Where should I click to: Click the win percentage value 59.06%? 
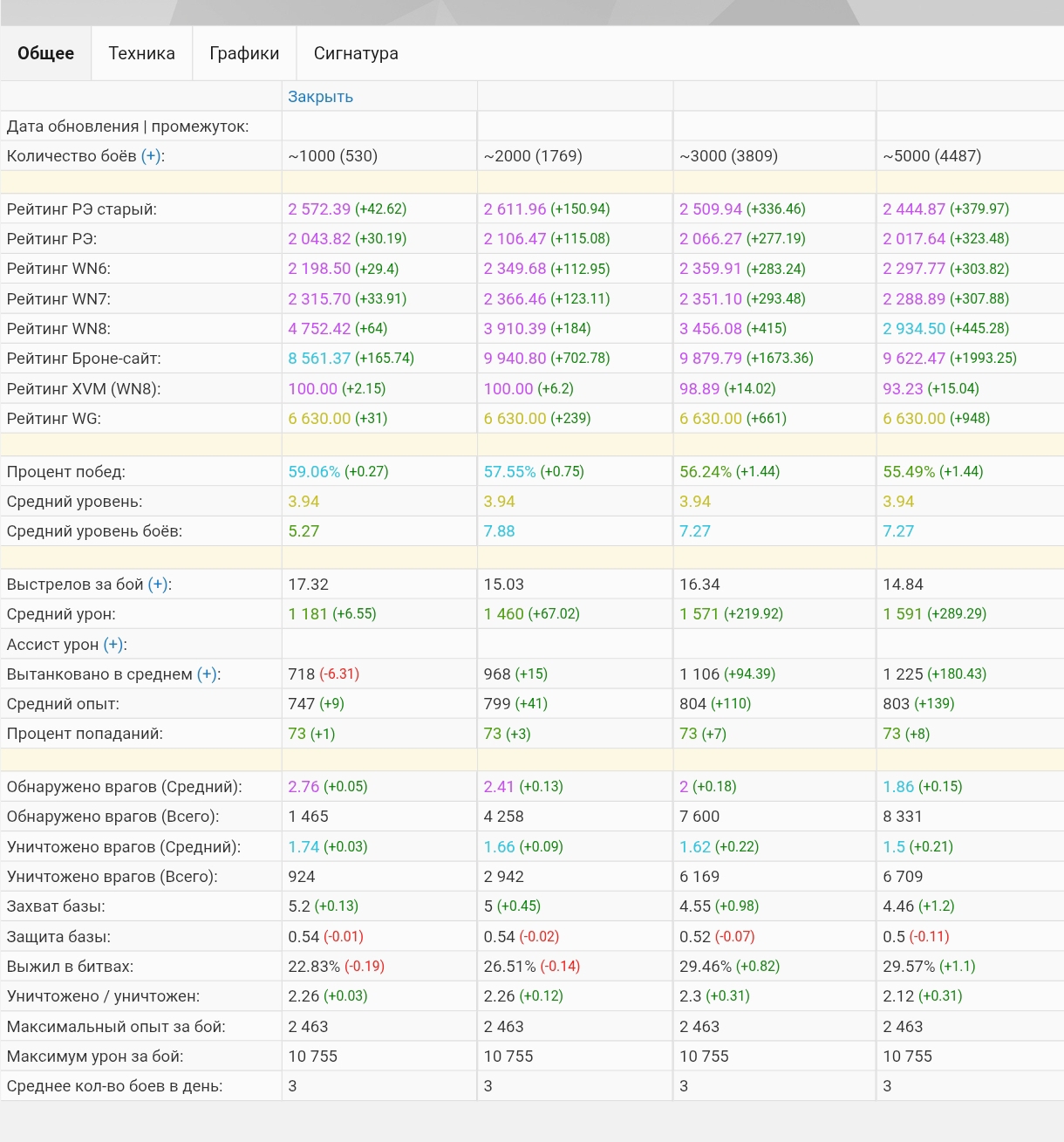click(x=314, y=472)
